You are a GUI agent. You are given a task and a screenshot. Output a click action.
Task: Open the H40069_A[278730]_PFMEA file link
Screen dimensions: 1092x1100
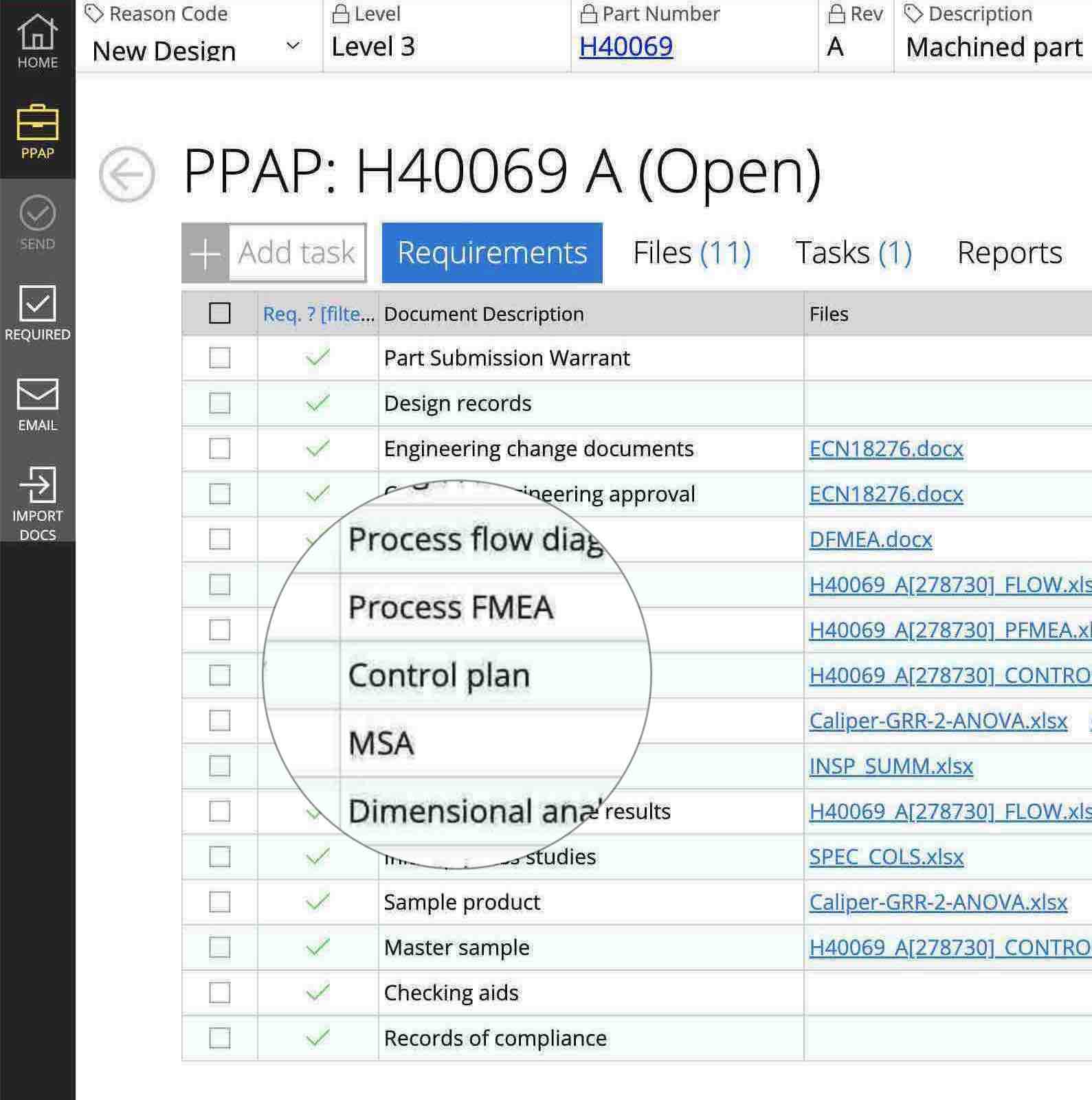[x=950, y=630]
